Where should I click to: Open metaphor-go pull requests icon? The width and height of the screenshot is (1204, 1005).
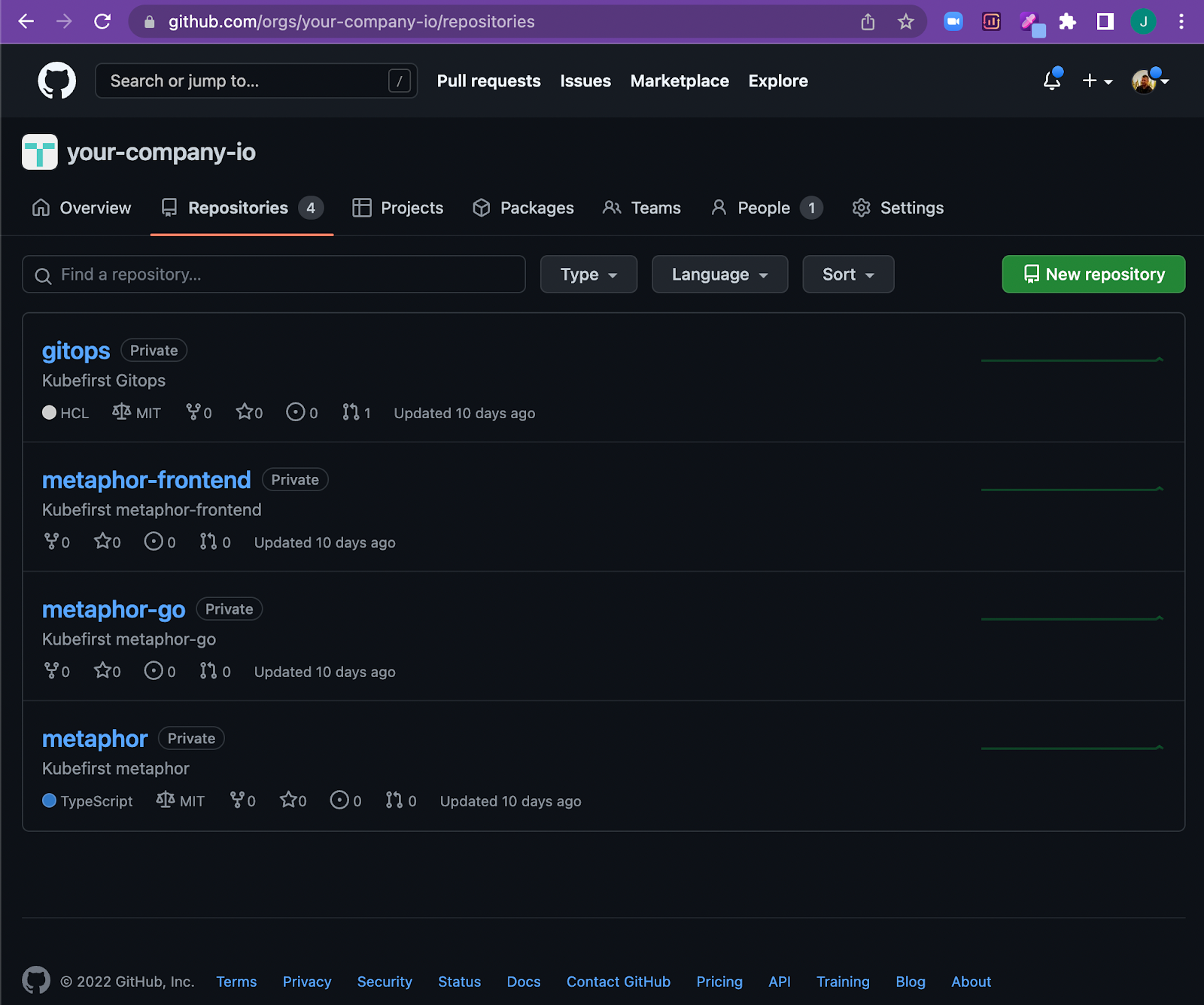click(x=208, y=671)
